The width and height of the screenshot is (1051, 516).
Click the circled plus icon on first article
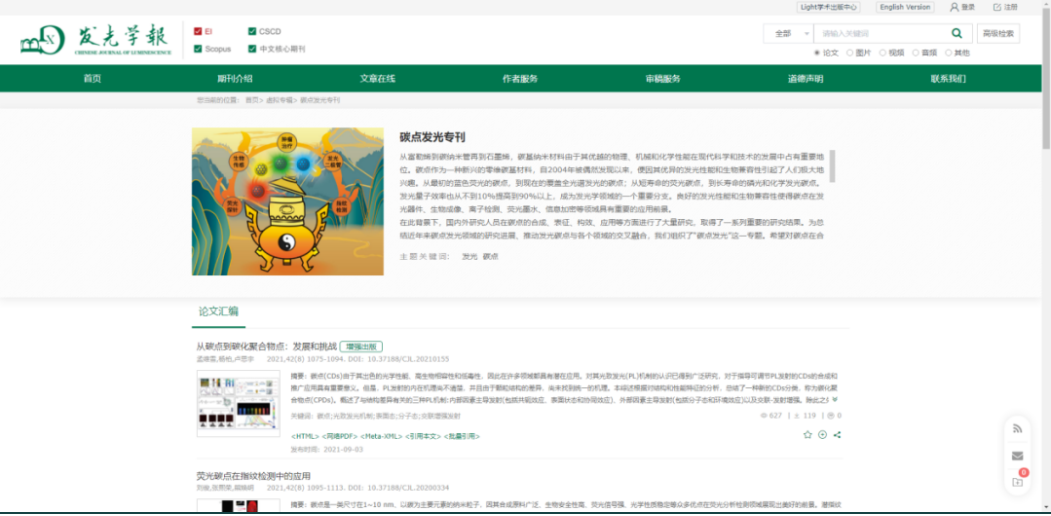822,435
